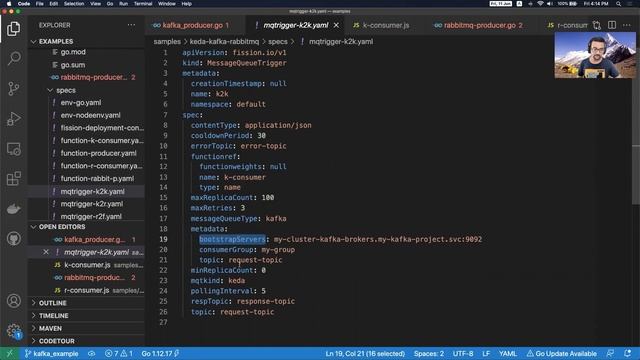Viewport: 640px width, 360px height.
Task: Open the Manage gear icon
Action: pos(13,330)
